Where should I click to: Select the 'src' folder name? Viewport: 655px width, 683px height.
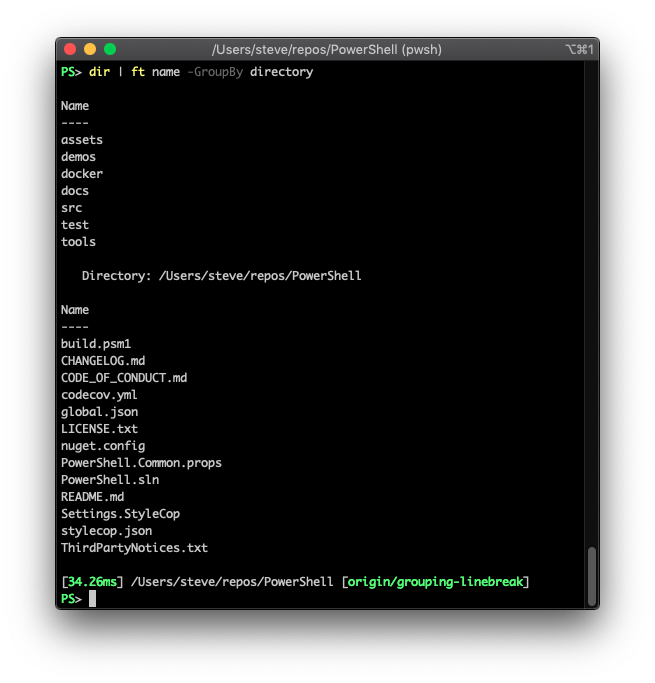(x=71, y=208)
